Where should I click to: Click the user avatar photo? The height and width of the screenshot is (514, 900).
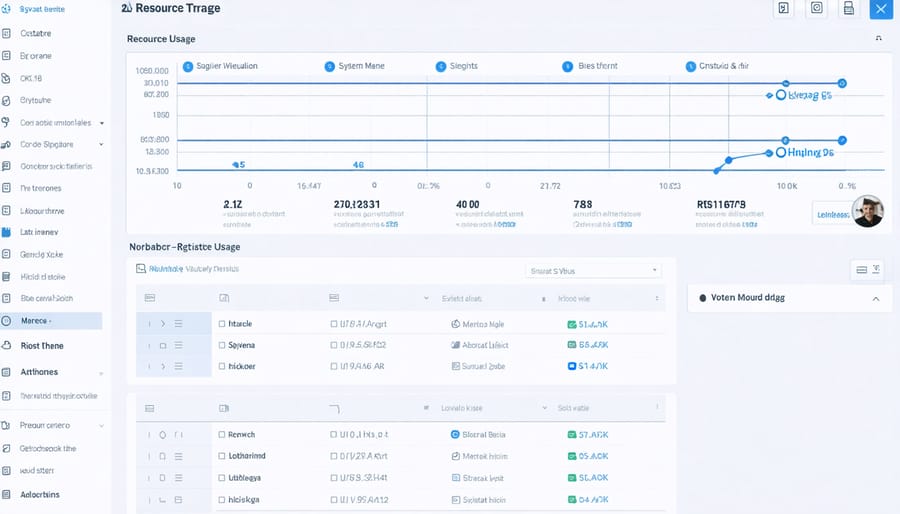coord(868,211)
